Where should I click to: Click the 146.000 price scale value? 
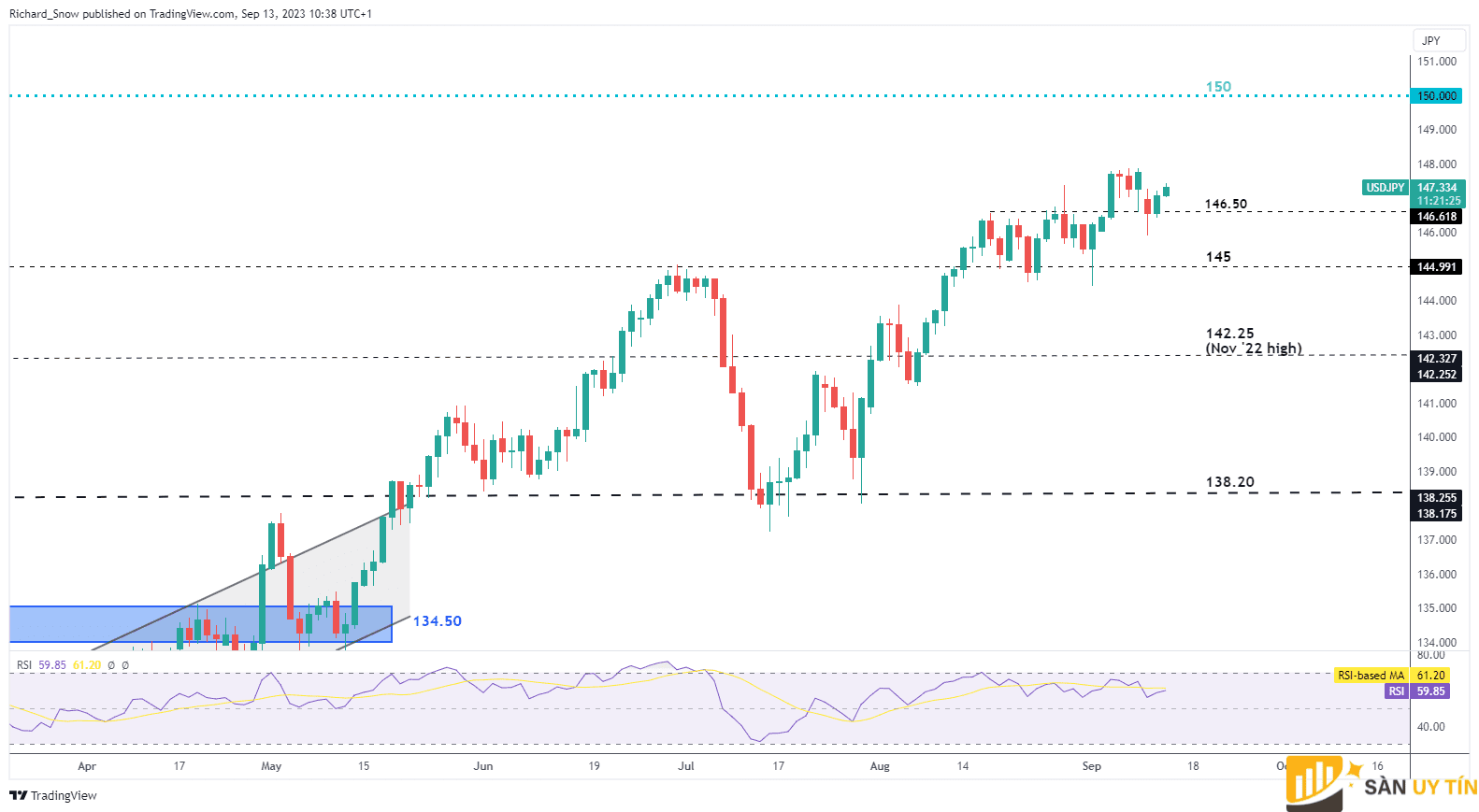click(x=1437, y=233)
